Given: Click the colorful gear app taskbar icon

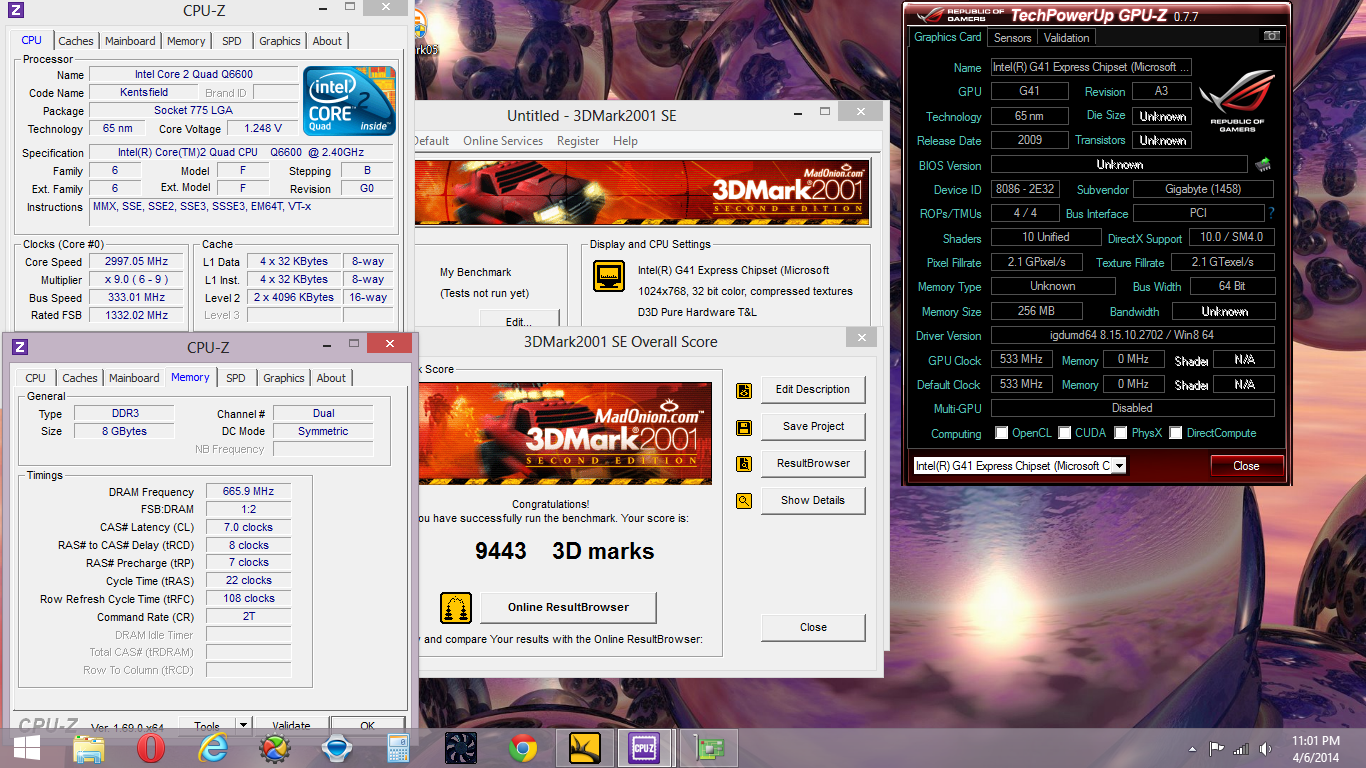Looking at the screenshot, I should click(x=275, y=748).
